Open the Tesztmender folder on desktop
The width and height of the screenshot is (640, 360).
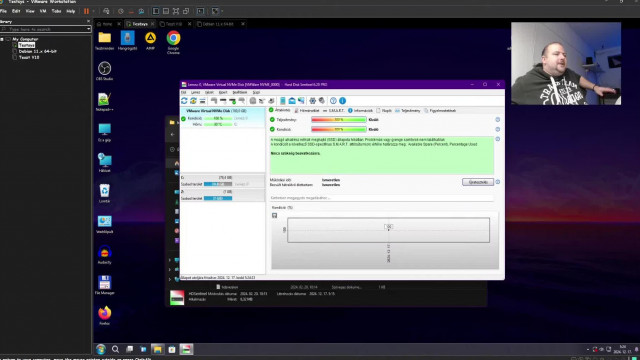104,41
